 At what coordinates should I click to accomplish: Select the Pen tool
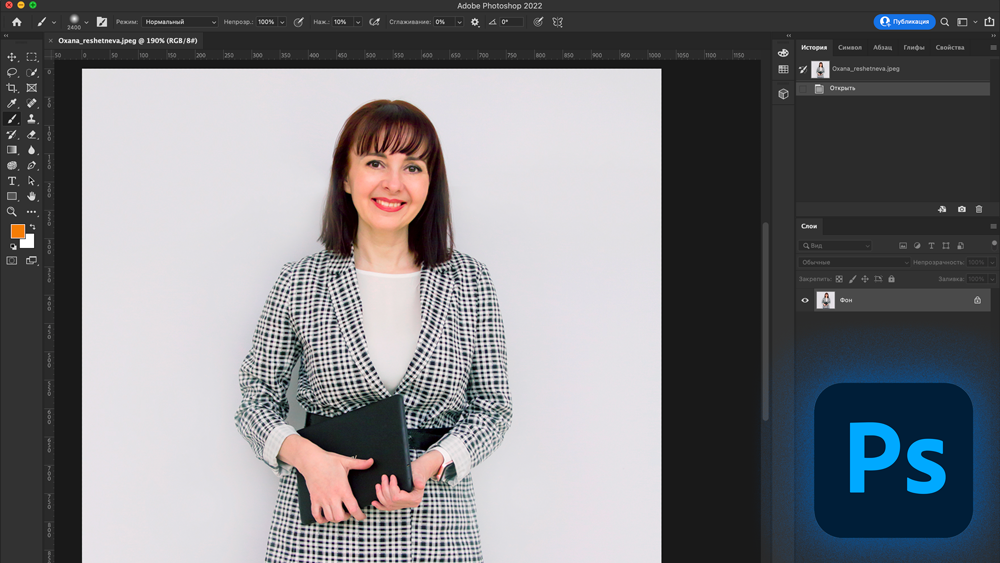(31, 165)
